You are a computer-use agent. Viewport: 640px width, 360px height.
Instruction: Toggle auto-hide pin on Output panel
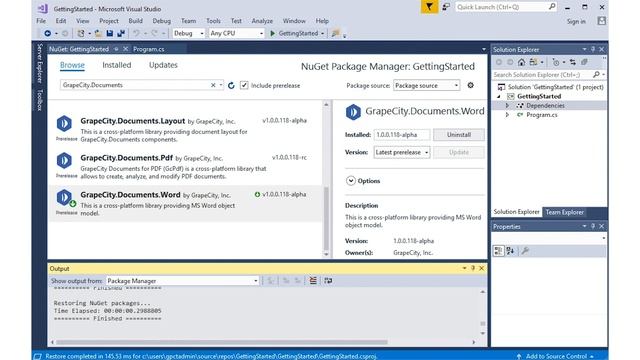(x=473, y=268)
